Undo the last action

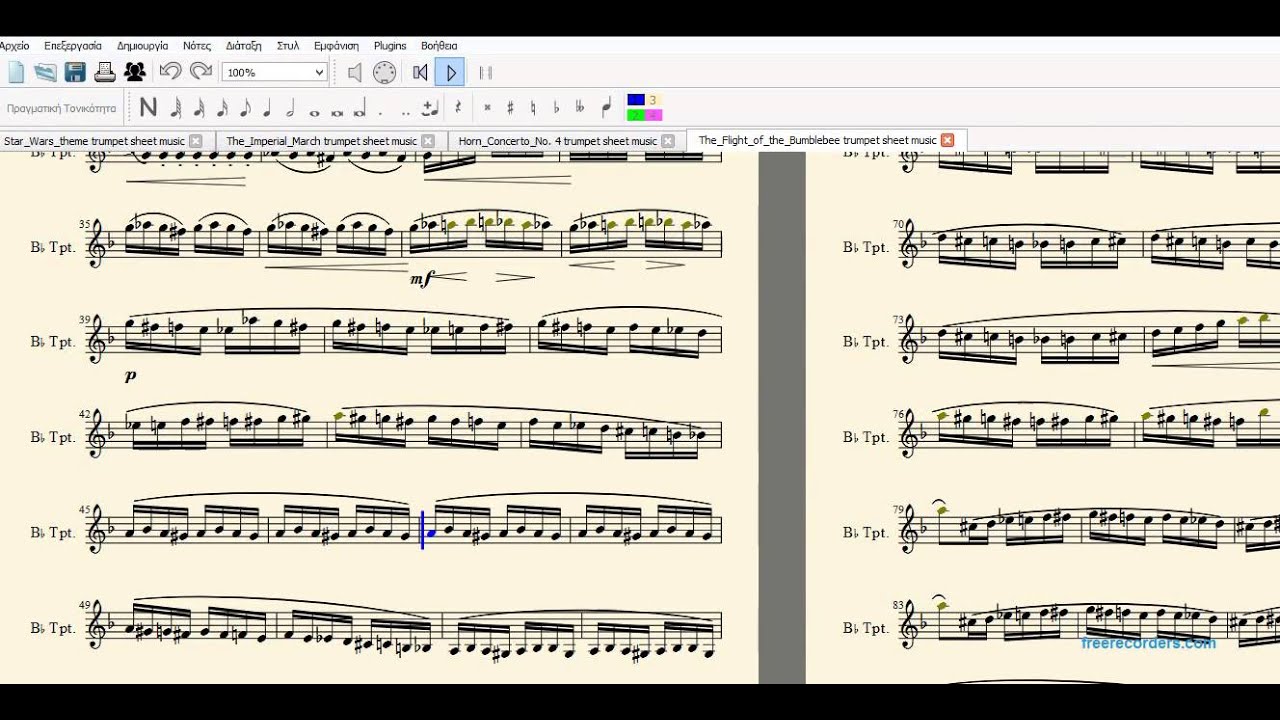[171, 71]
